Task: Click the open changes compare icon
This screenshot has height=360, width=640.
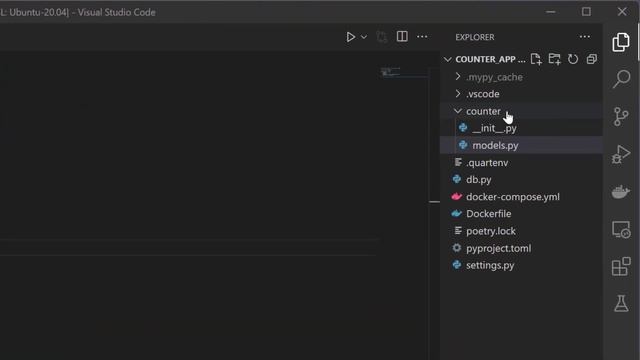Action: [x=382, y=37]
